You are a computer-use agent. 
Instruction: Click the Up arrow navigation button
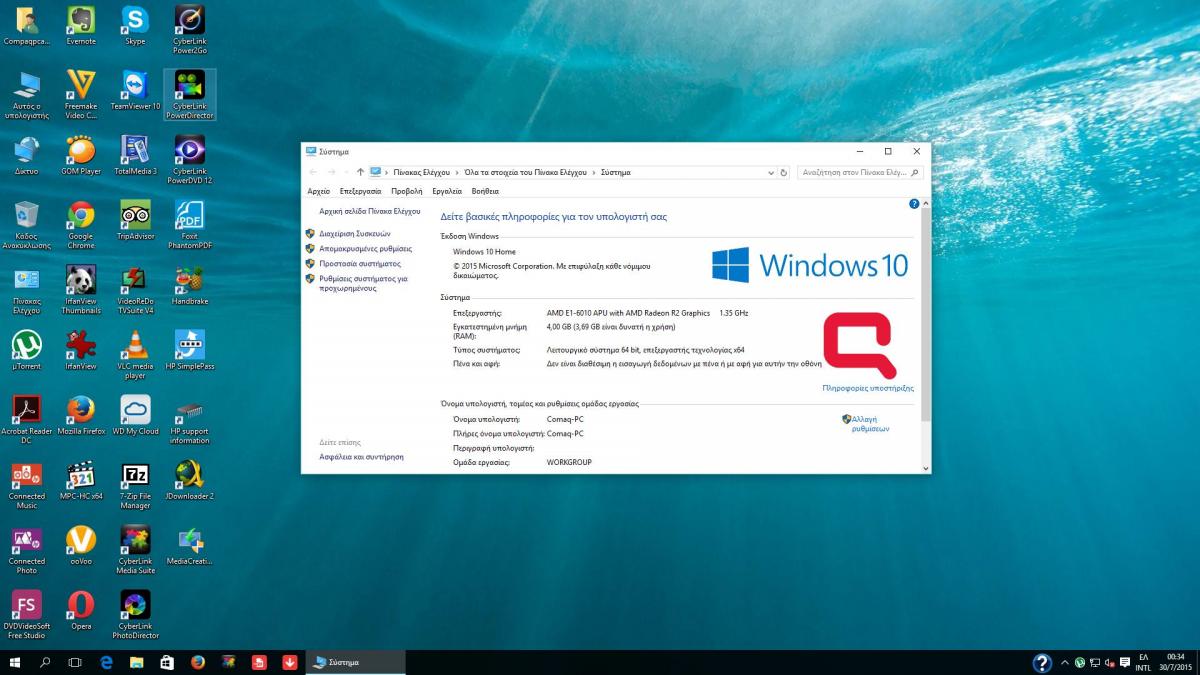(x=360, y=172)
